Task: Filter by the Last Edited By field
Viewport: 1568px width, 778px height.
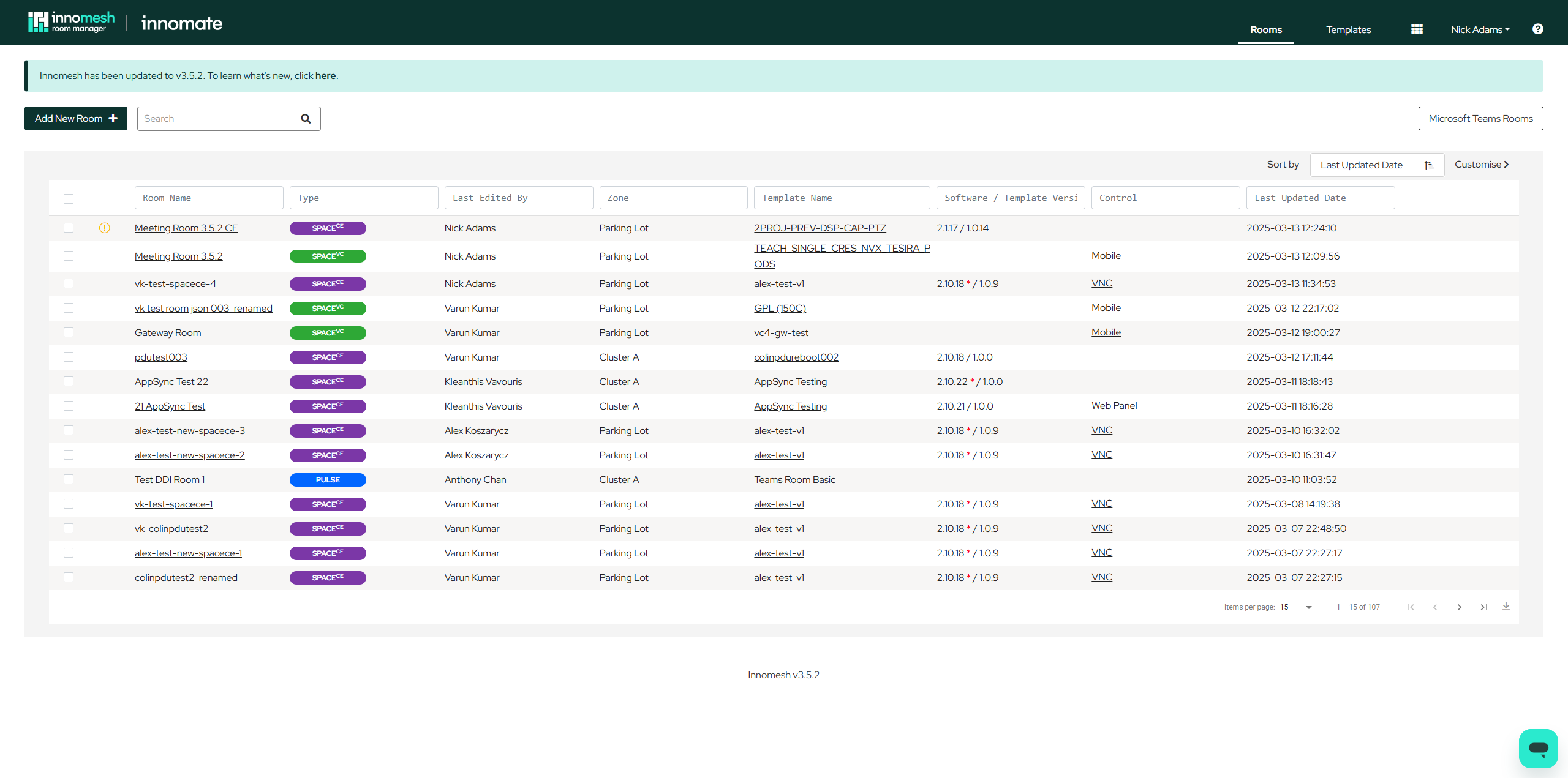Action: coord(519,198)
